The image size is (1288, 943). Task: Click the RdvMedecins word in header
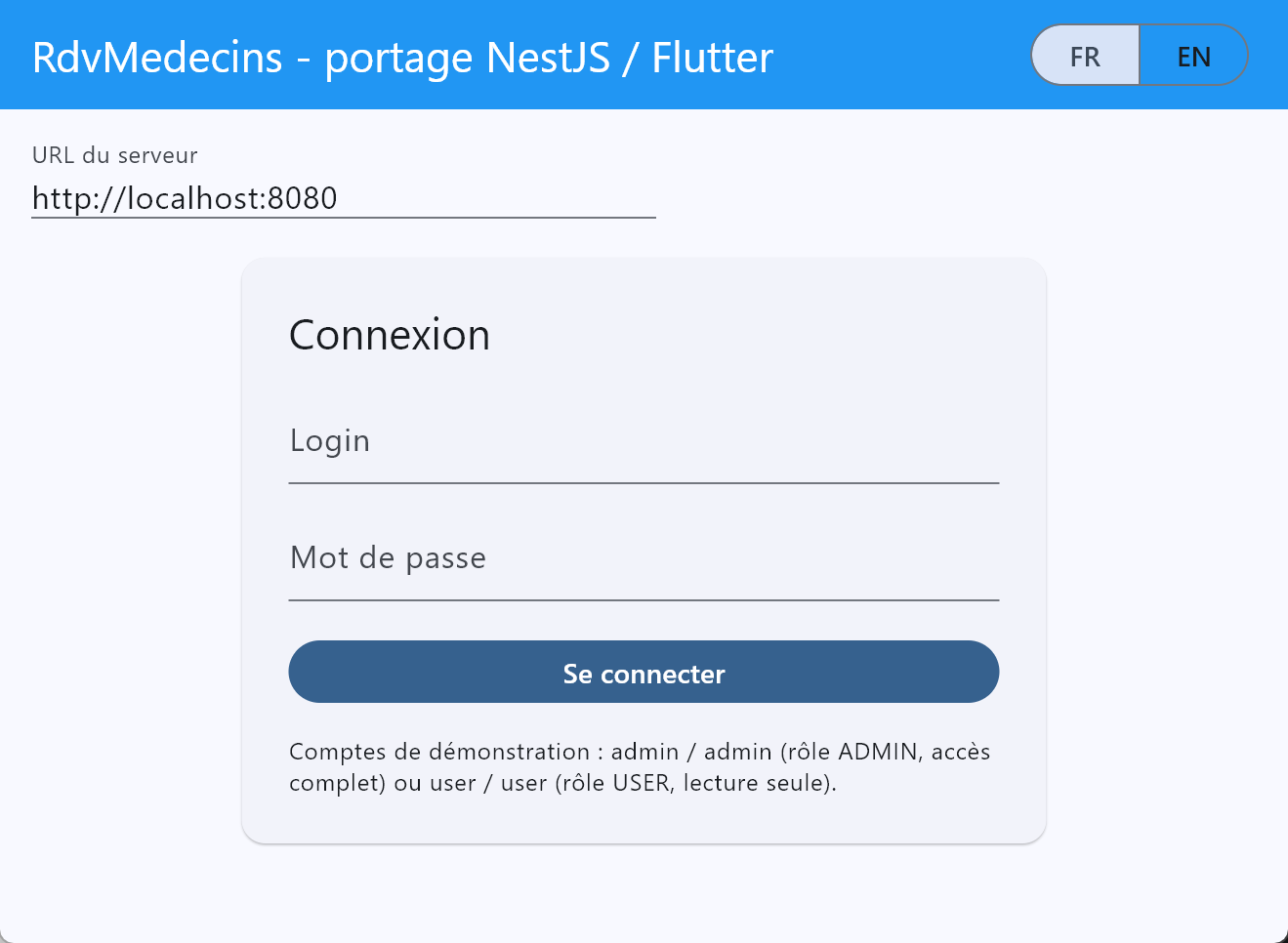[x=157, y=58]
